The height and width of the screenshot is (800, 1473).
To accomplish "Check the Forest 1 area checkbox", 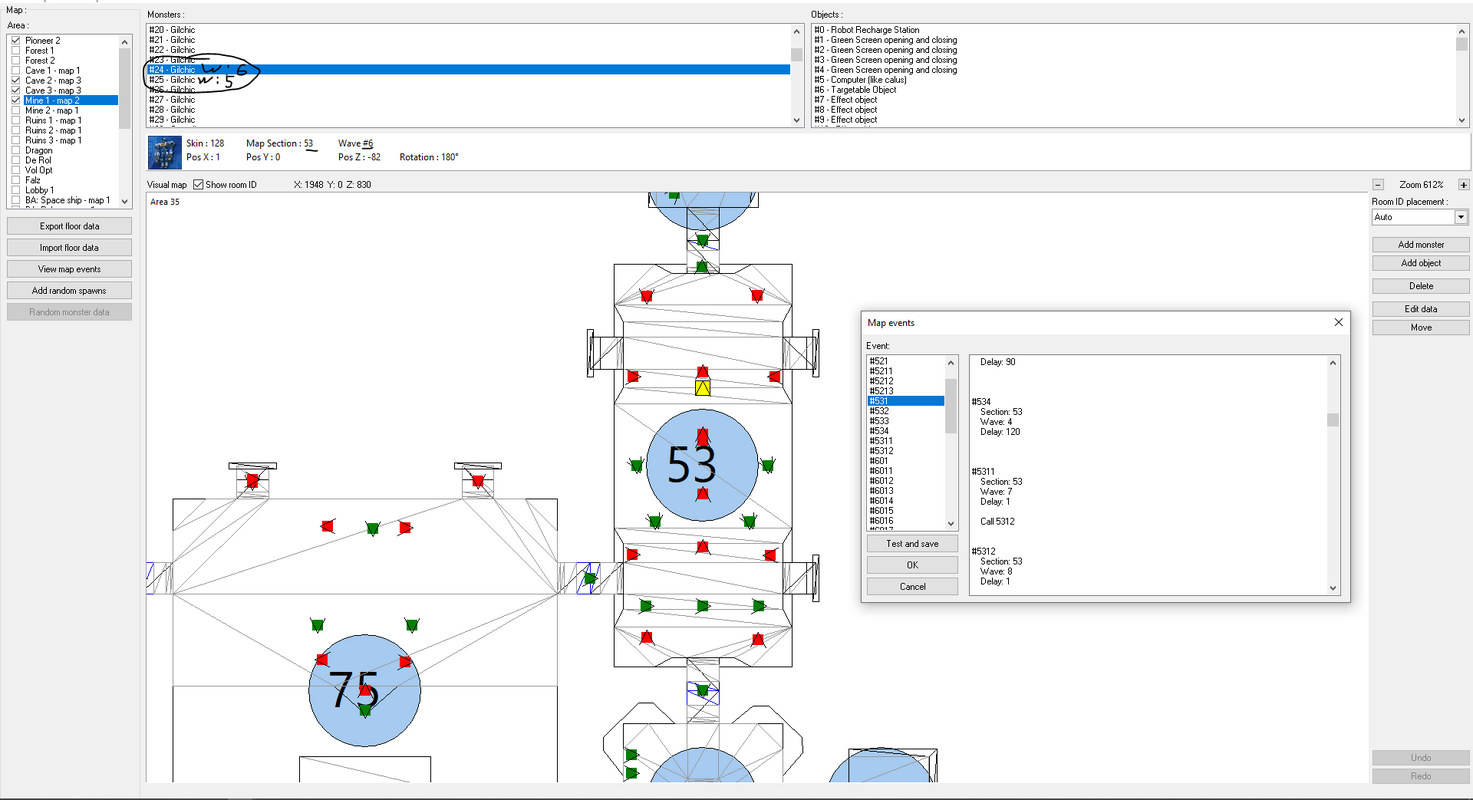I will click(15, 50).
